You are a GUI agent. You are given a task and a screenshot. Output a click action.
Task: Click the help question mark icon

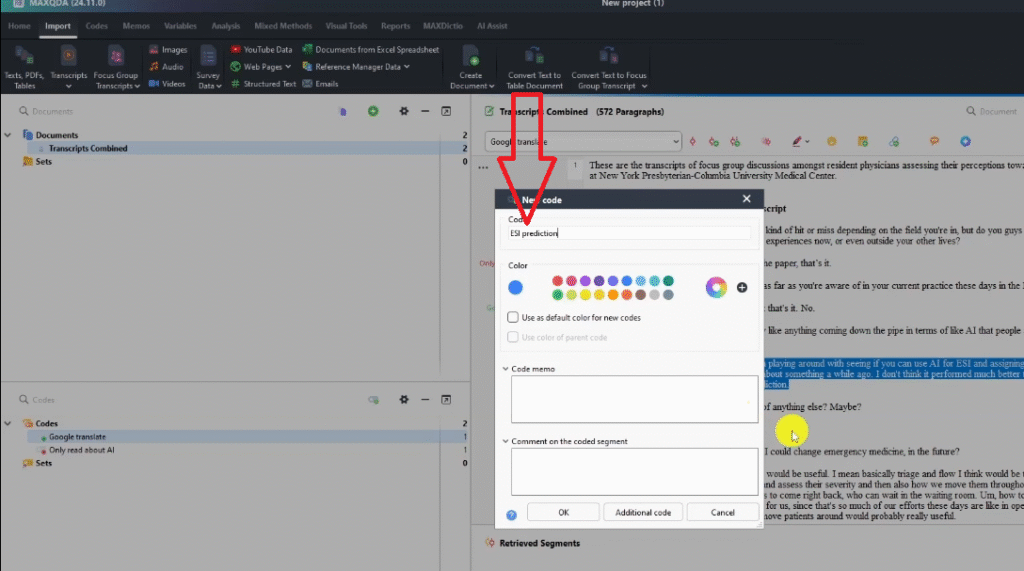pyautogui.click(x=511, y=513)
